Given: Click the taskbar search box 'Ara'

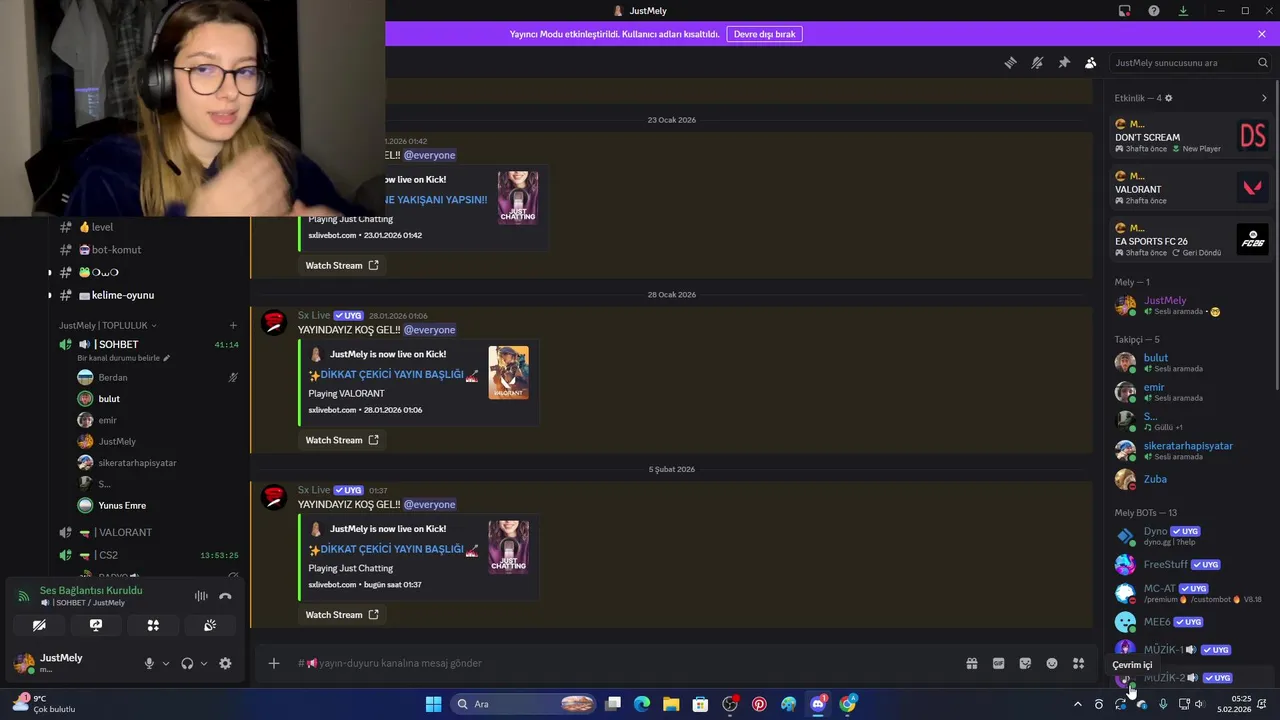Looking at the screenshot, I should pos(524,704).
